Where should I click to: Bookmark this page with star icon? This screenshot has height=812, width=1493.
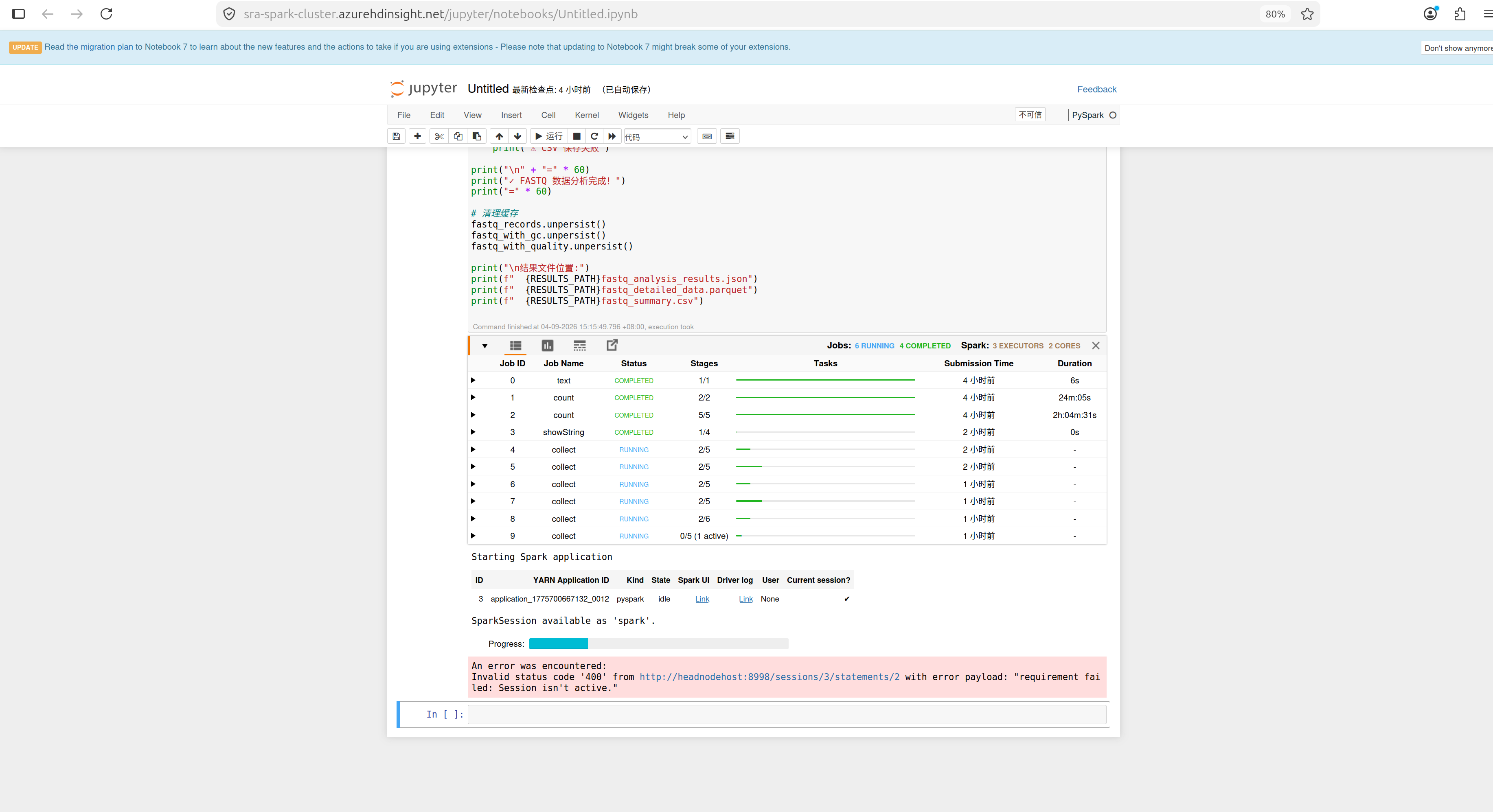[x=1307, y=14]
